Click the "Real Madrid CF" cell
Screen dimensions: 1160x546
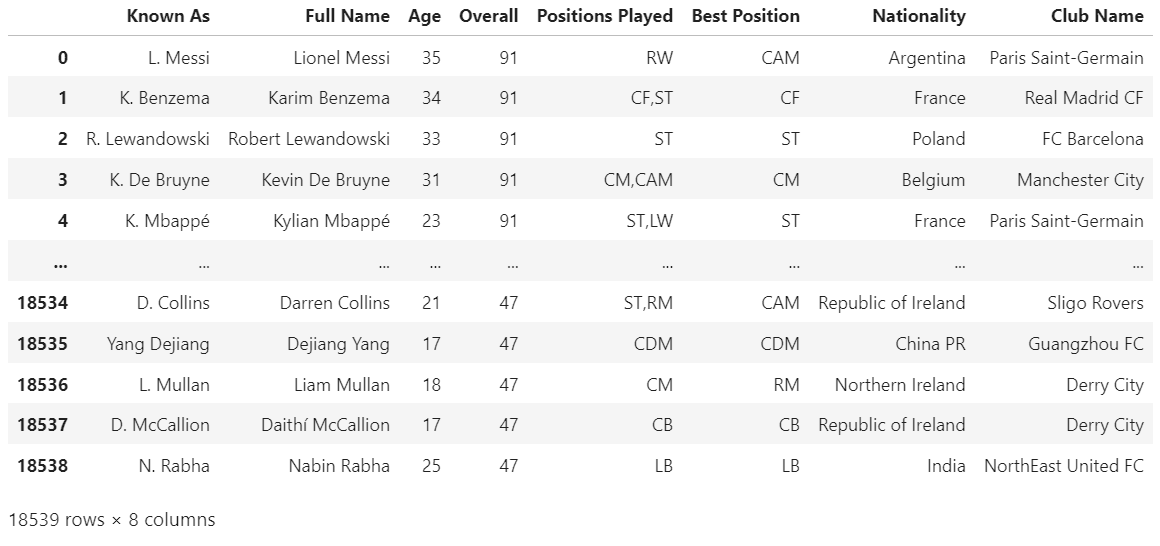click(1083, 98)
